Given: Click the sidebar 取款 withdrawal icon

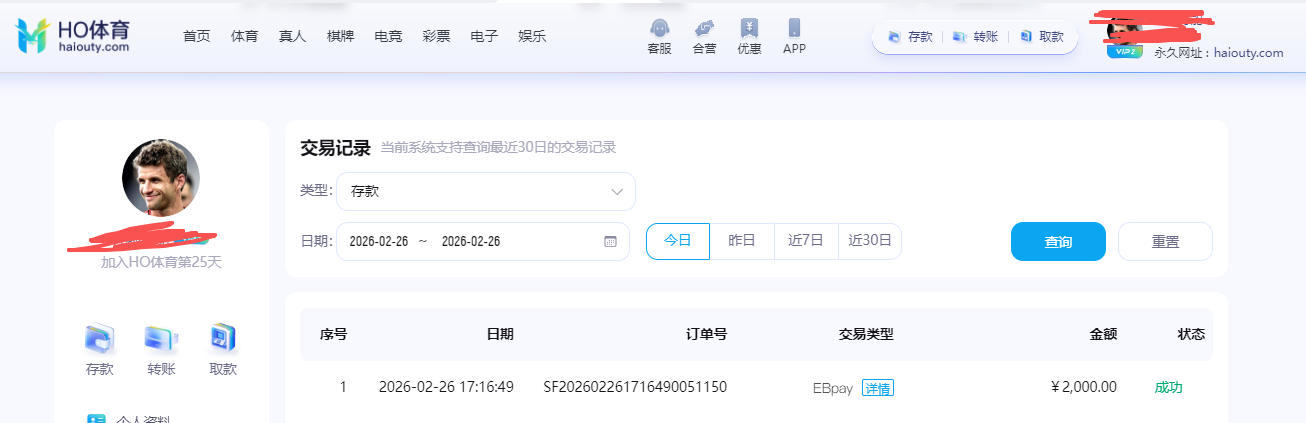Looking at the screenshot, I should [x=223, y=340].
